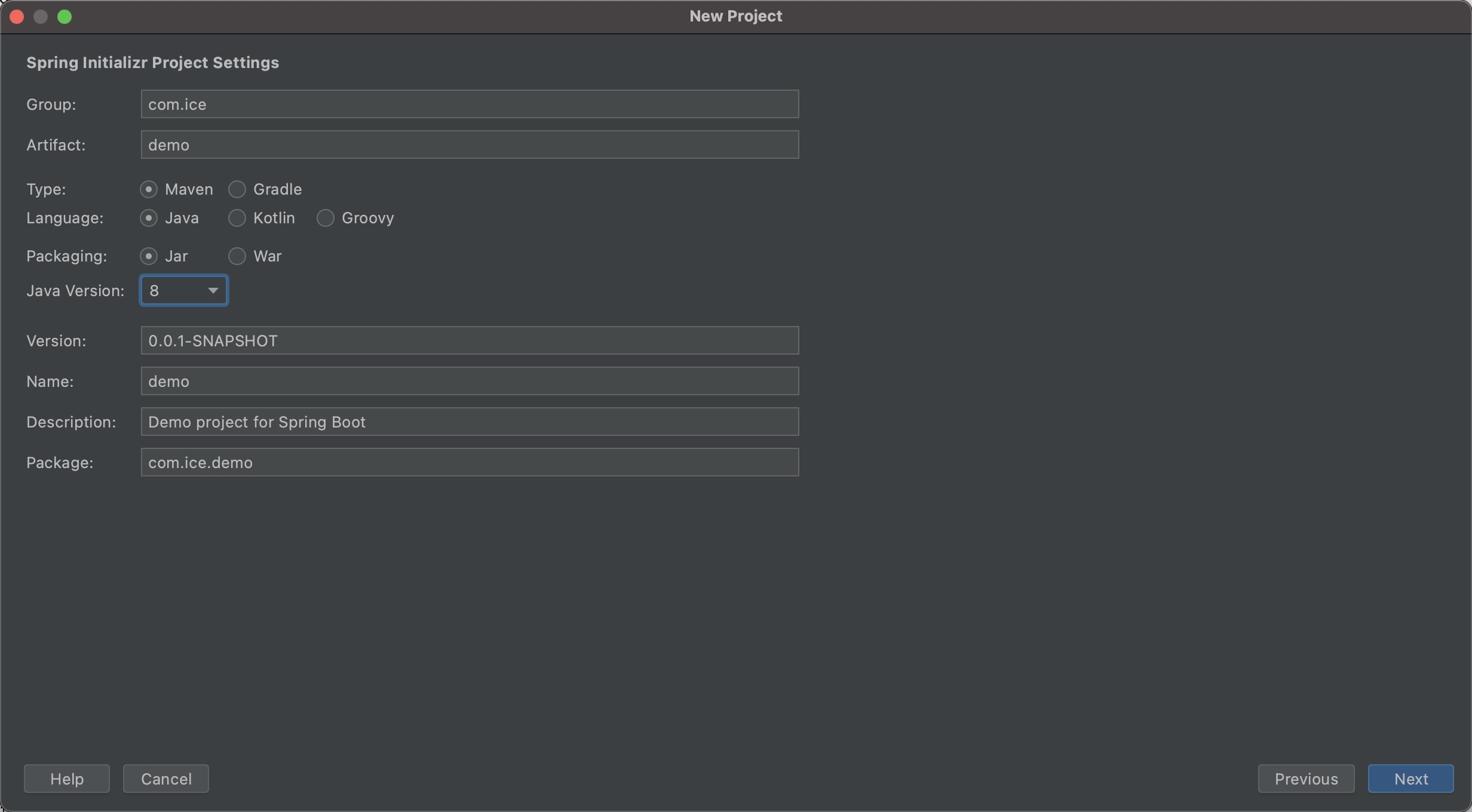Image resolution: width=1472 pixels, height=812 pixels.
Task: Close the New Project window
Action: click(17, 17)
